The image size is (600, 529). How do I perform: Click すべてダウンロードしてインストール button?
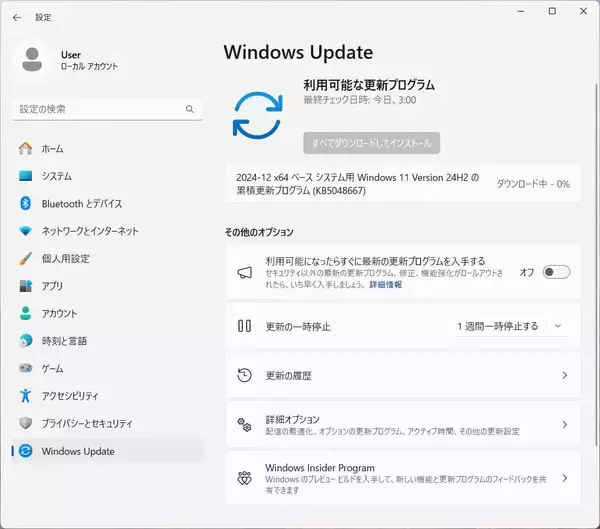pos(372,143)
